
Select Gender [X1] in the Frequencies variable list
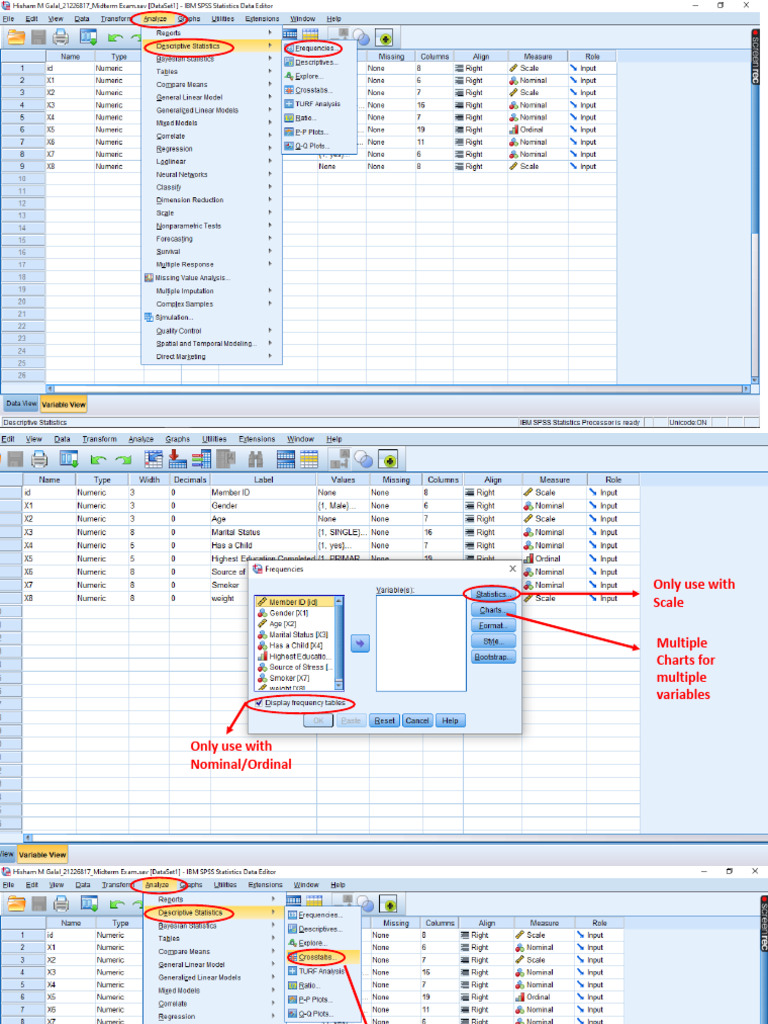pyautogui.click(x=295, y=613)
